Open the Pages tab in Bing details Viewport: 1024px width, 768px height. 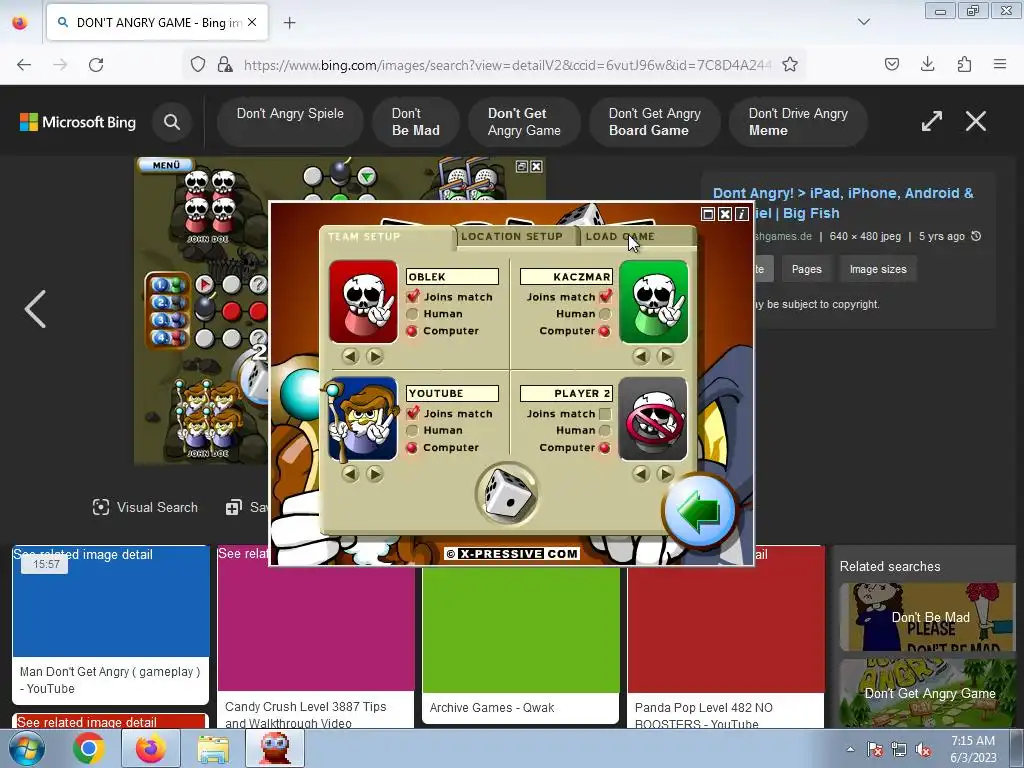(807, 269)
